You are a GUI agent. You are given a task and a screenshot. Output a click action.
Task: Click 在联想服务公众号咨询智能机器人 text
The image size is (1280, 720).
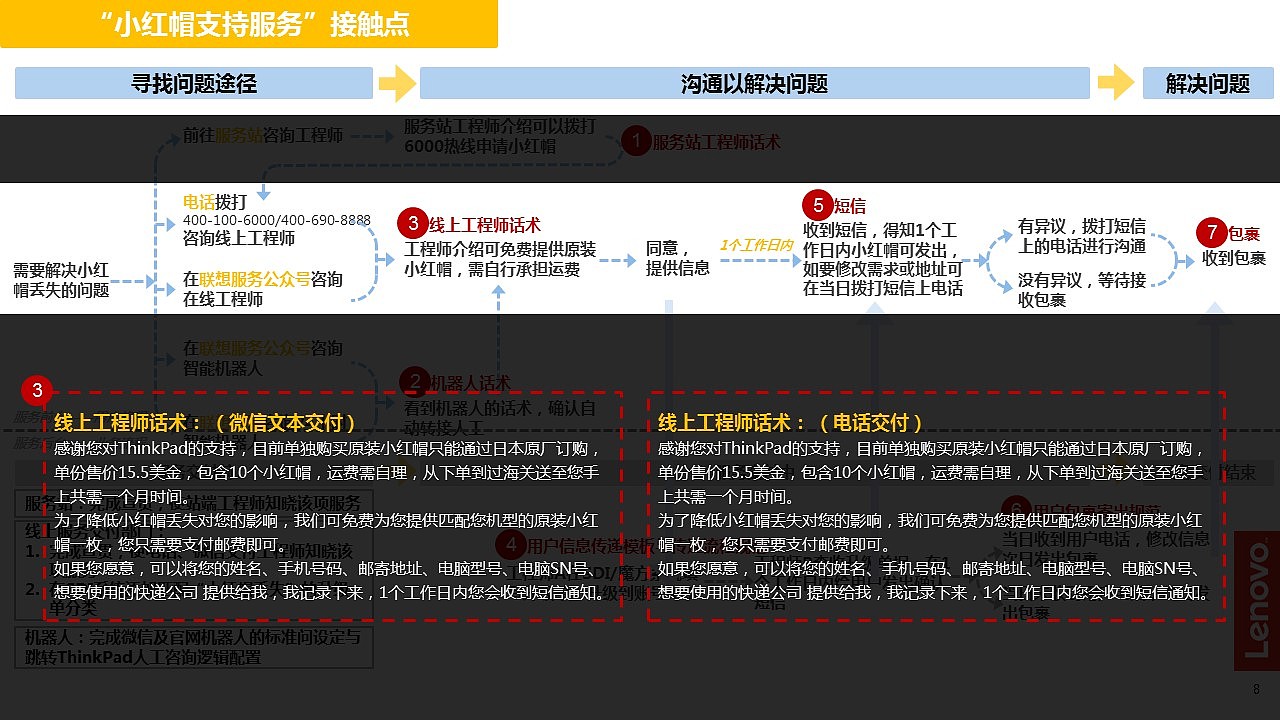[263, 358]
